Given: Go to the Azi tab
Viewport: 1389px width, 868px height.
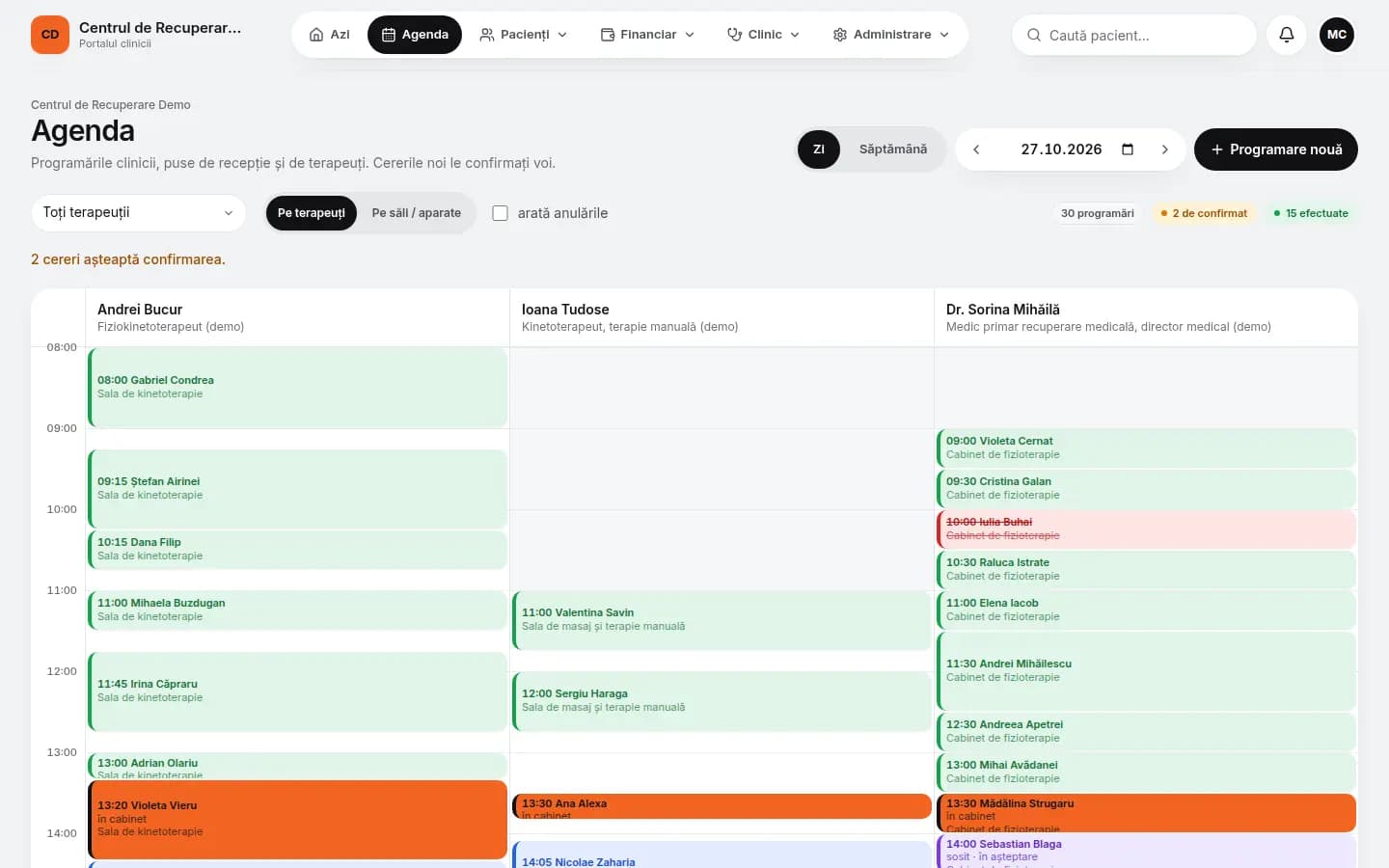Looking at the screenshot, I should click(x=330, y=35).
